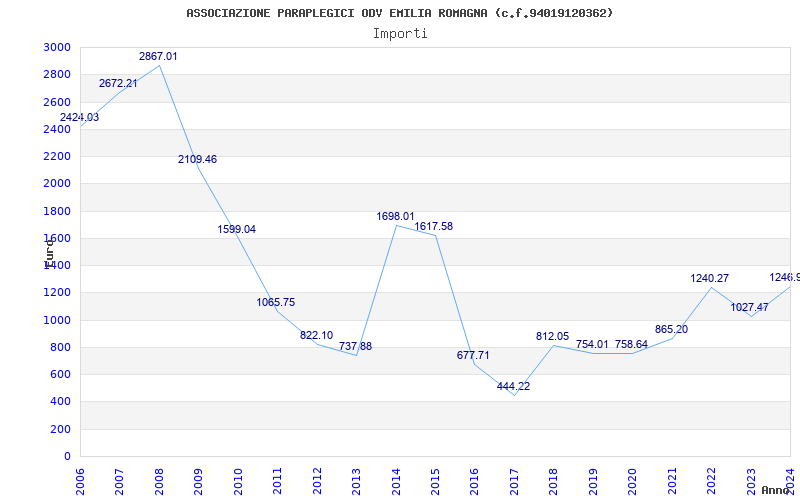Click the year 2009 axis label
800x500 pixels.
click(x=198, y=482)
